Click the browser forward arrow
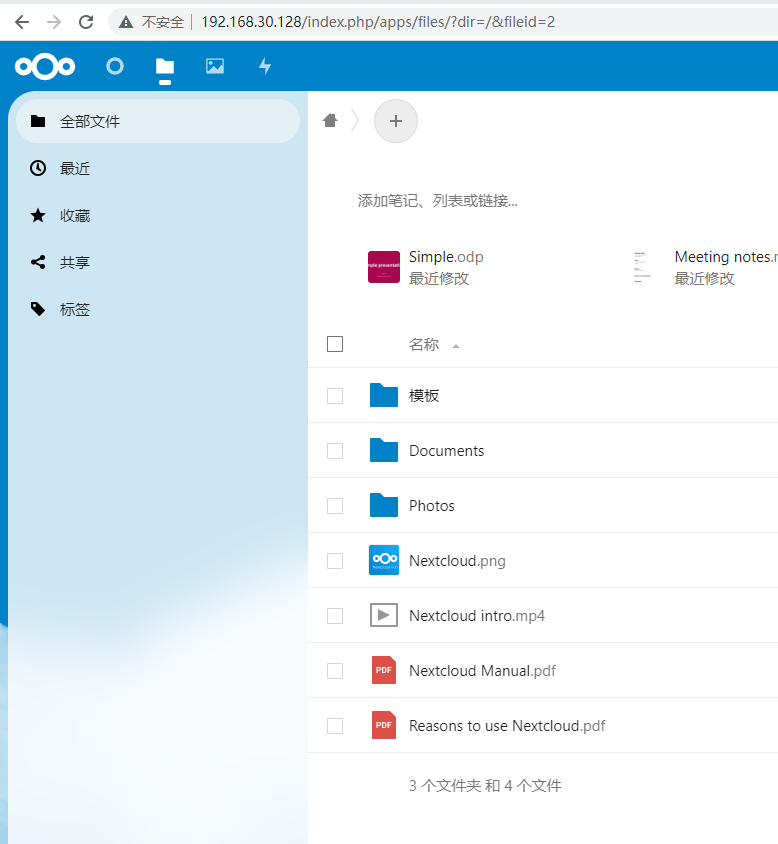The image size is (778, 844). pos(54,22)
